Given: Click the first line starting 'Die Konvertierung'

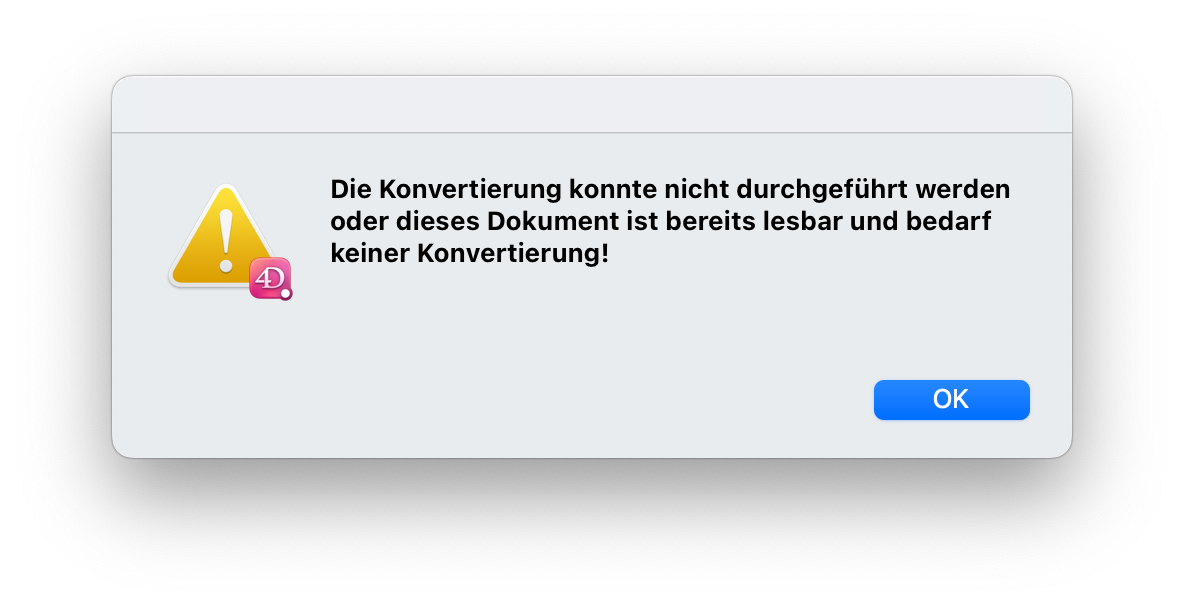Looking at the screenshot, I should (670, 189).
